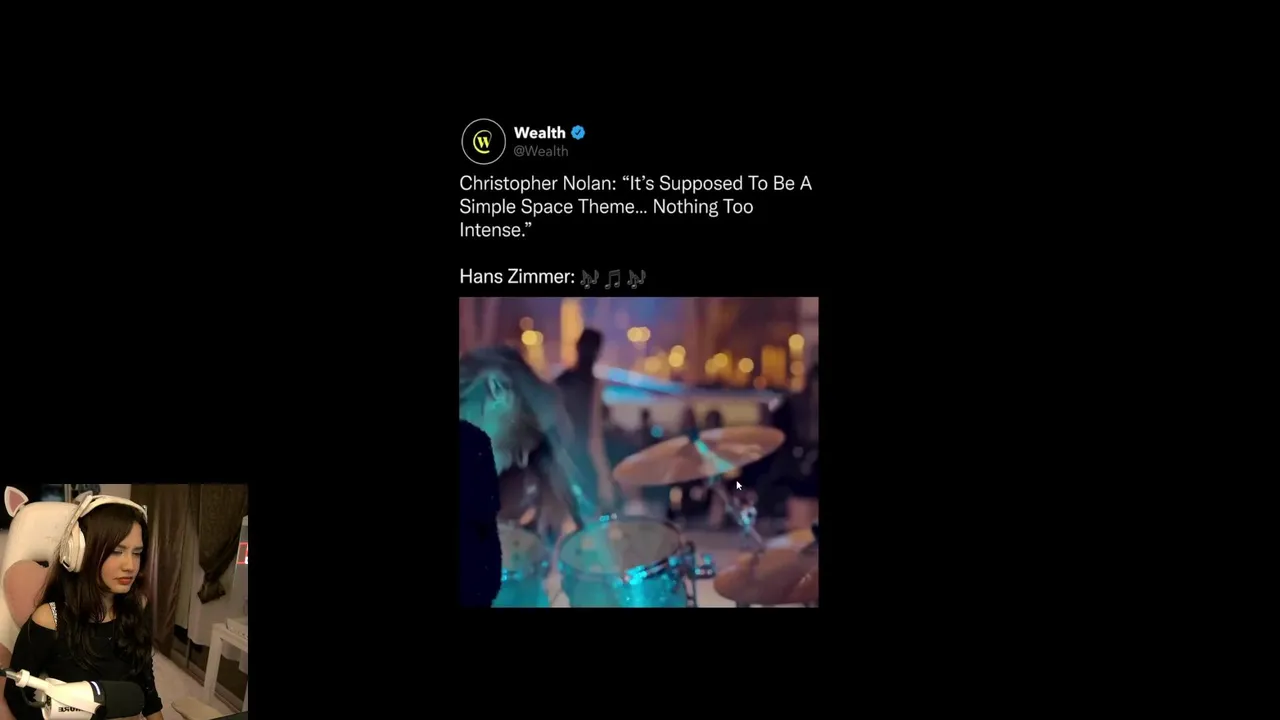Play the drummer video in the tweet
This screenshot has width=1280, height=720.
(638, 452)
